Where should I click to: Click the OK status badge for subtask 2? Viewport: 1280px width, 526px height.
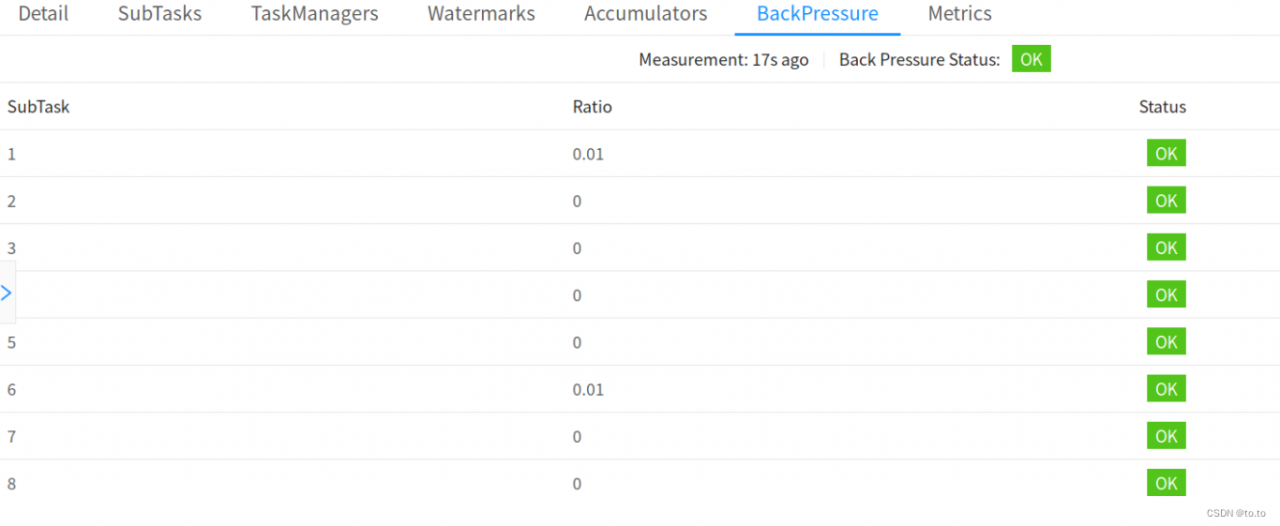click(1166, 200)
